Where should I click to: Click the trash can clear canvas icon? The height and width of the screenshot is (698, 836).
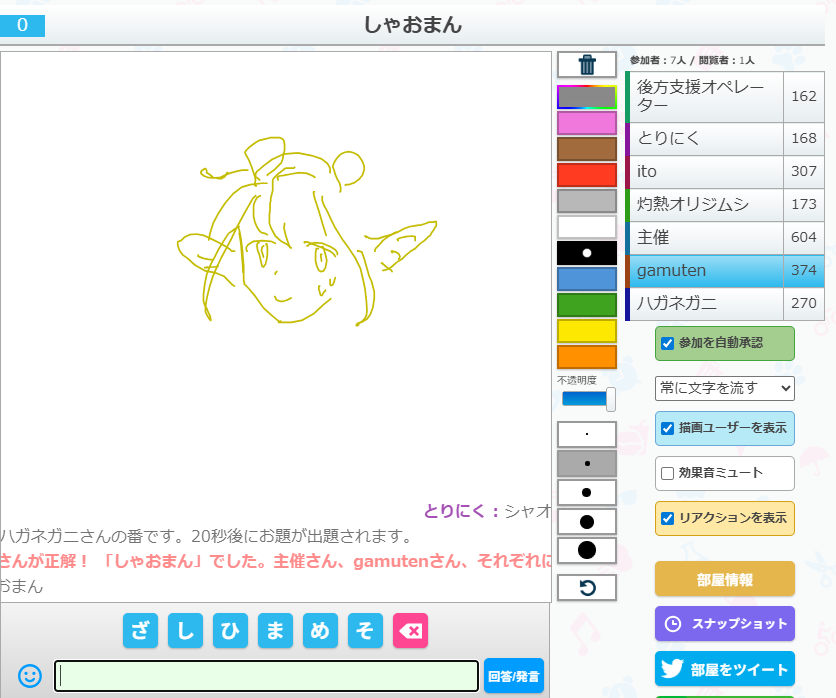coord(587,65)
